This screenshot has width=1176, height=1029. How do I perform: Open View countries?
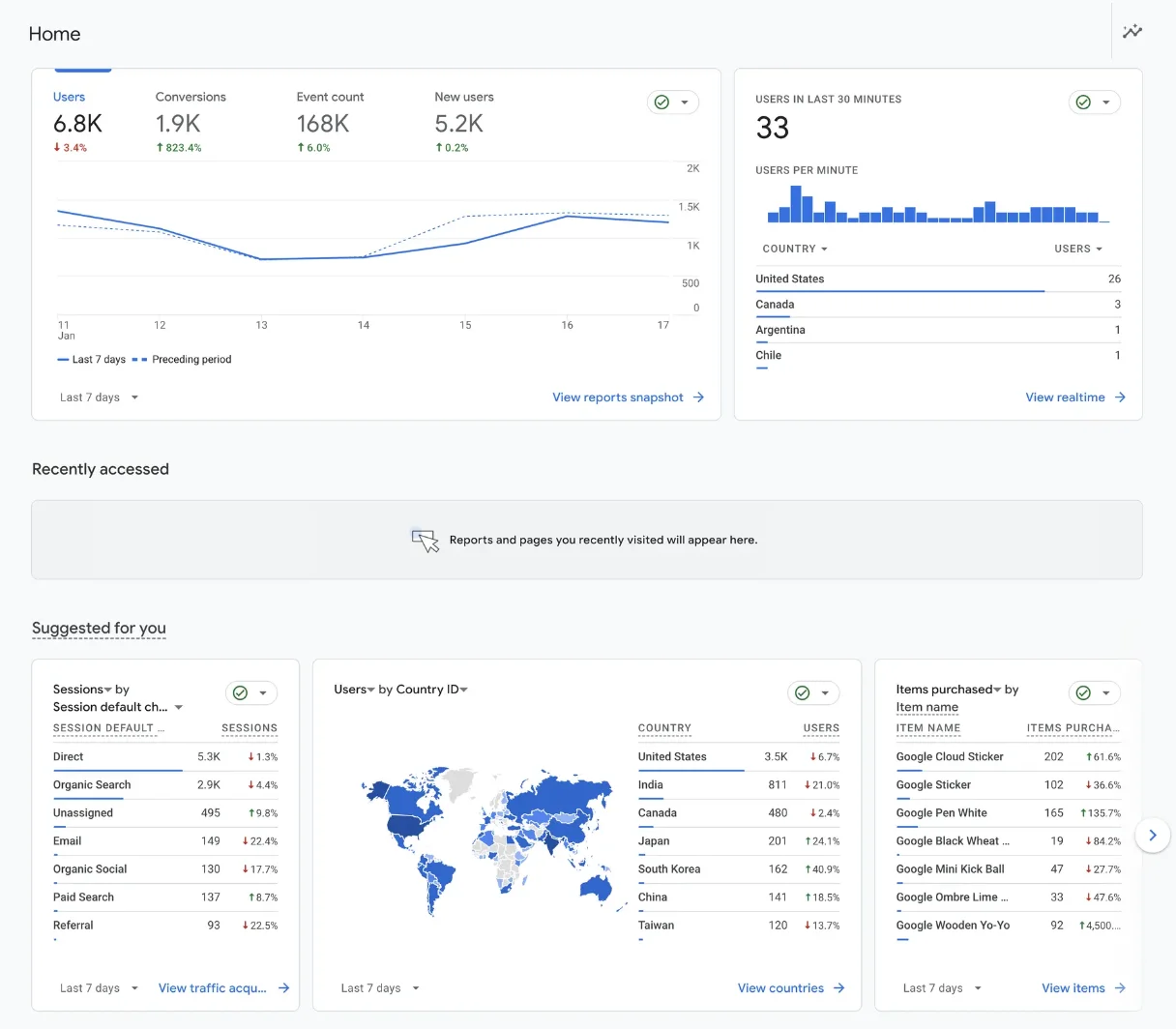click(x=779, y=987)
